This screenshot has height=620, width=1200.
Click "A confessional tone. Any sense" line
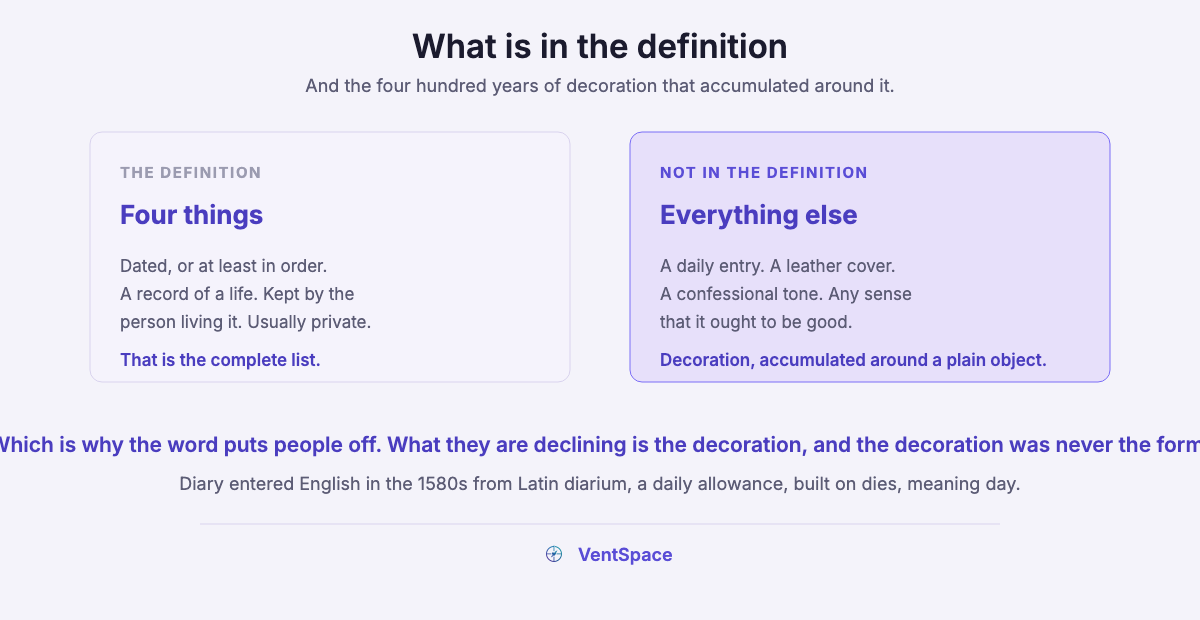[786, 294]
